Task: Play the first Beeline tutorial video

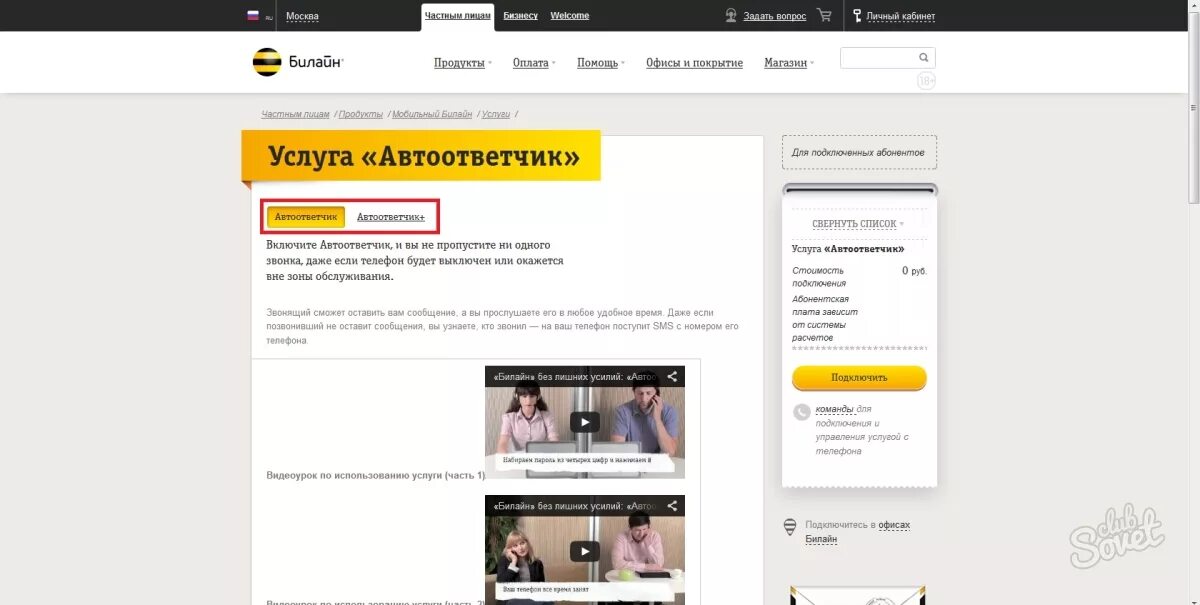Action: [585, 422]
